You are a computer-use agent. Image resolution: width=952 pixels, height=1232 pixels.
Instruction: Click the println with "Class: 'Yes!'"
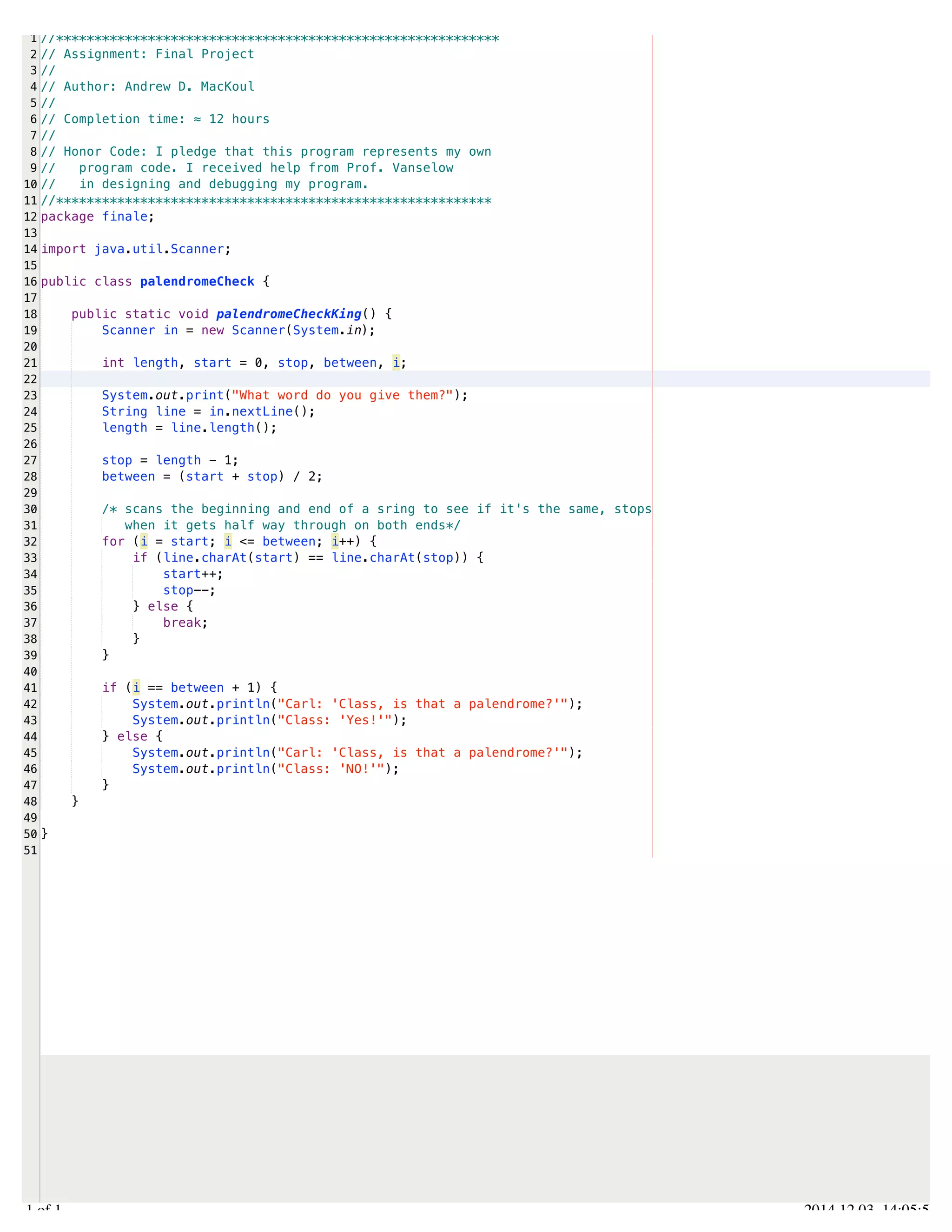[x=270, y=720]
